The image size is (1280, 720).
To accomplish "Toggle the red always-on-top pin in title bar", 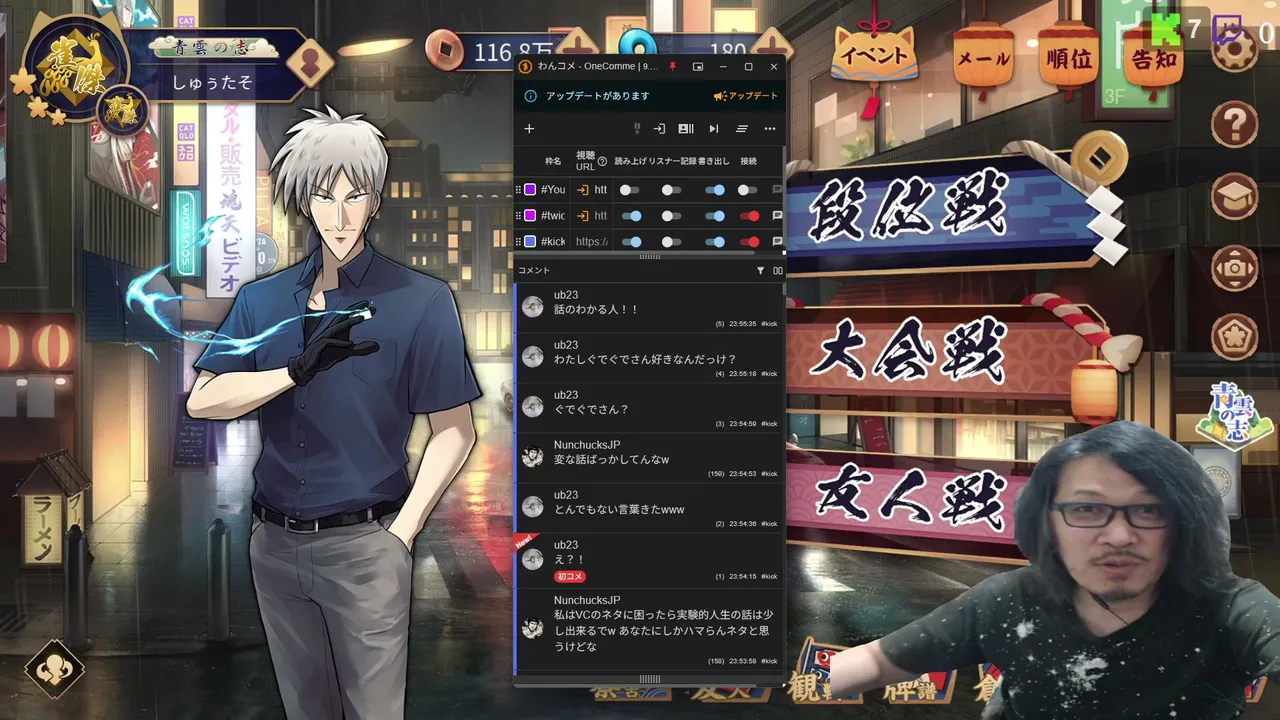I will pos(672,66).
